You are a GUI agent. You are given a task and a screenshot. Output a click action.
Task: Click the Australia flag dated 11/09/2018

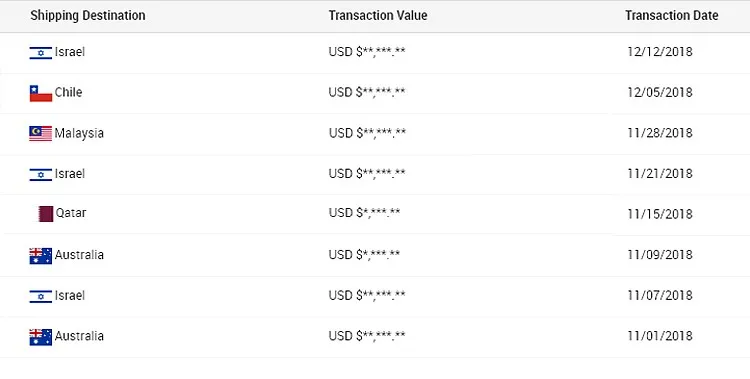pos(41,256)
